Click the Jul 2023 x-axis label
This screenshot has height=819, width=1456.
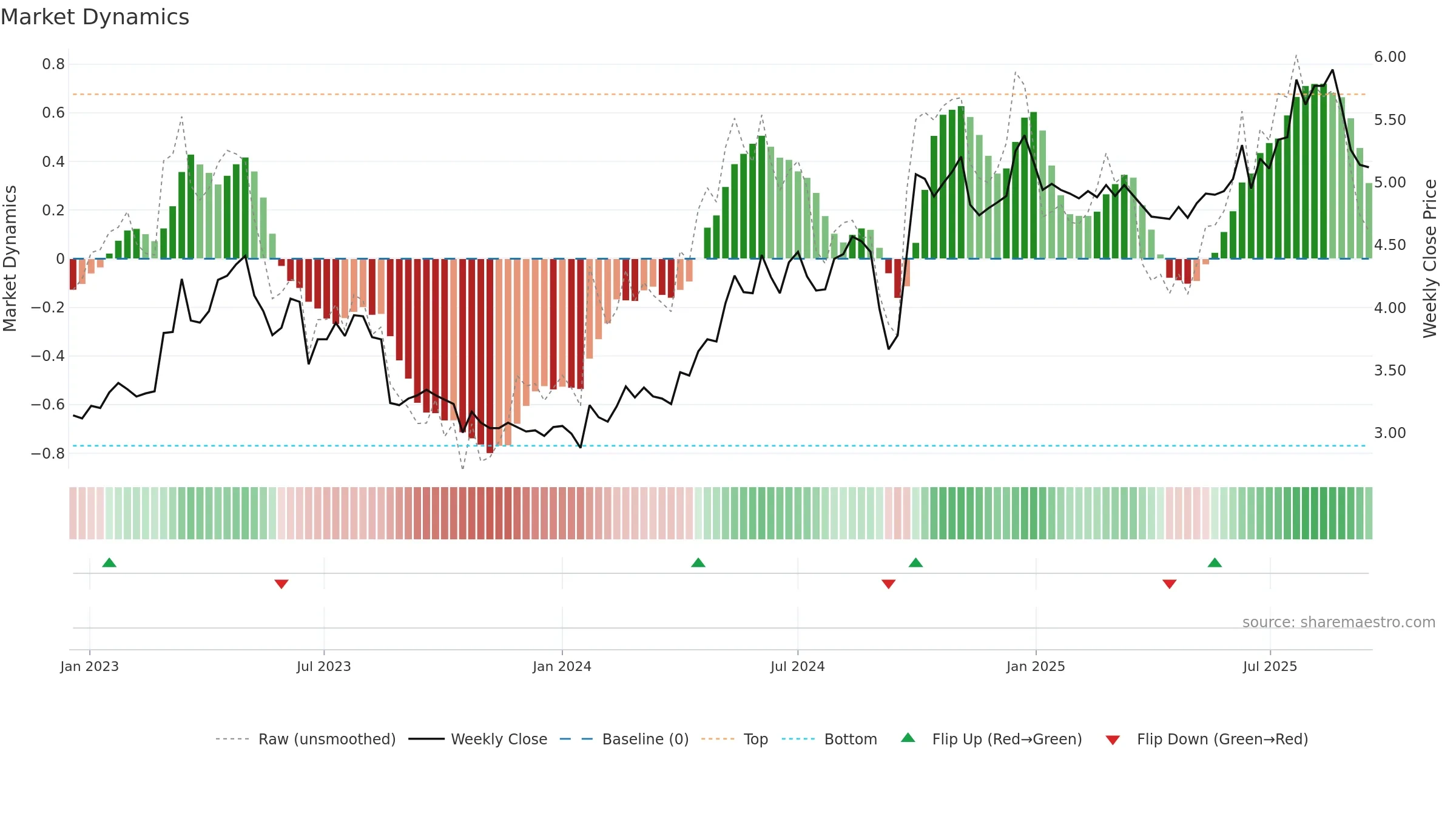(324, 666)
